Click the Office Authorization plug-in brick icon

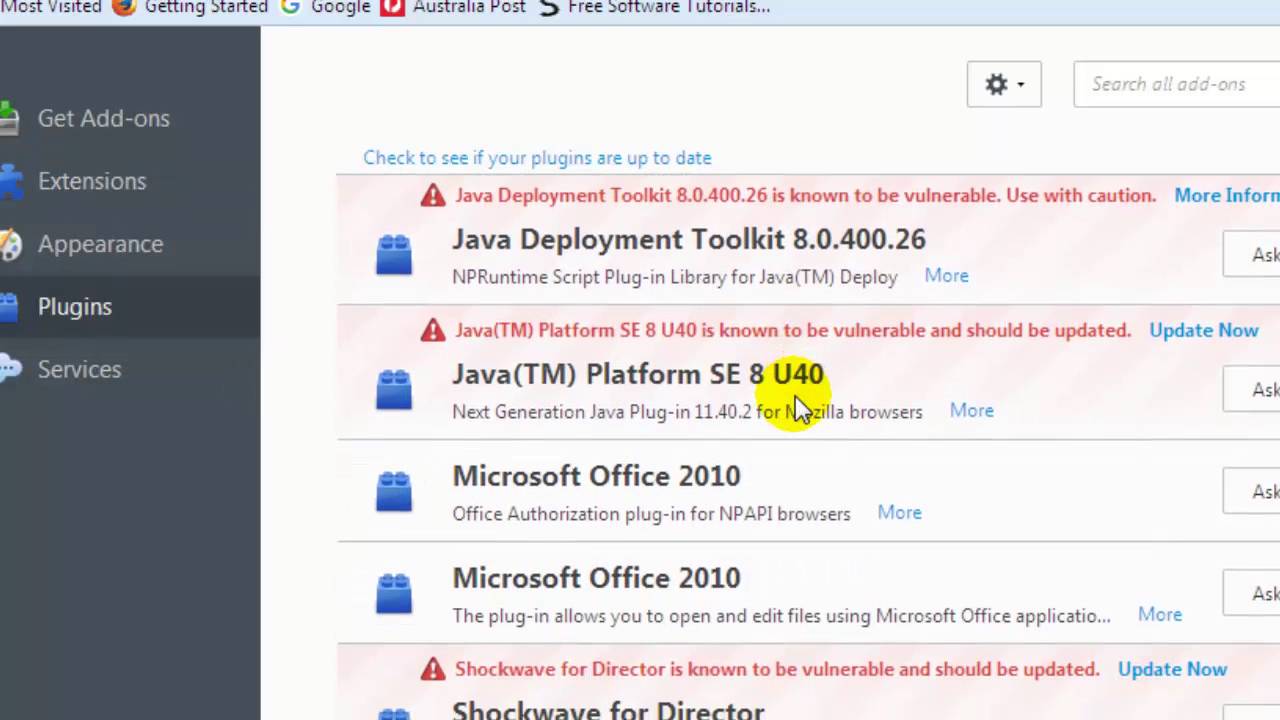[394, 491]
